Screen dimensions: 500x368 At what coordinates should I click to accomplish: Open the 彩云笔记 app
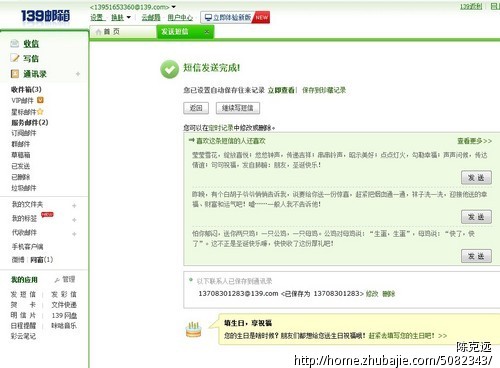click(x=23, y=336)
